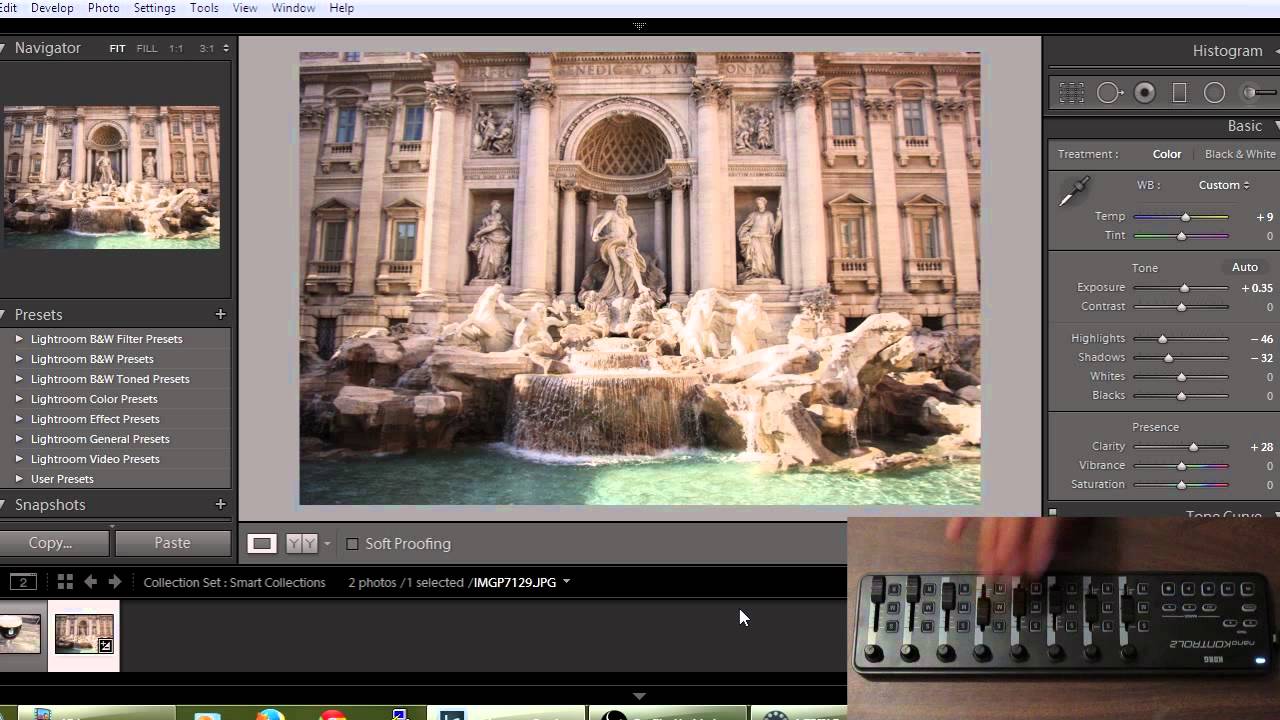The image size is (1280, 720).
Task: Open the Settings menu
Action: pyautogui.click(x=155, y=8)
